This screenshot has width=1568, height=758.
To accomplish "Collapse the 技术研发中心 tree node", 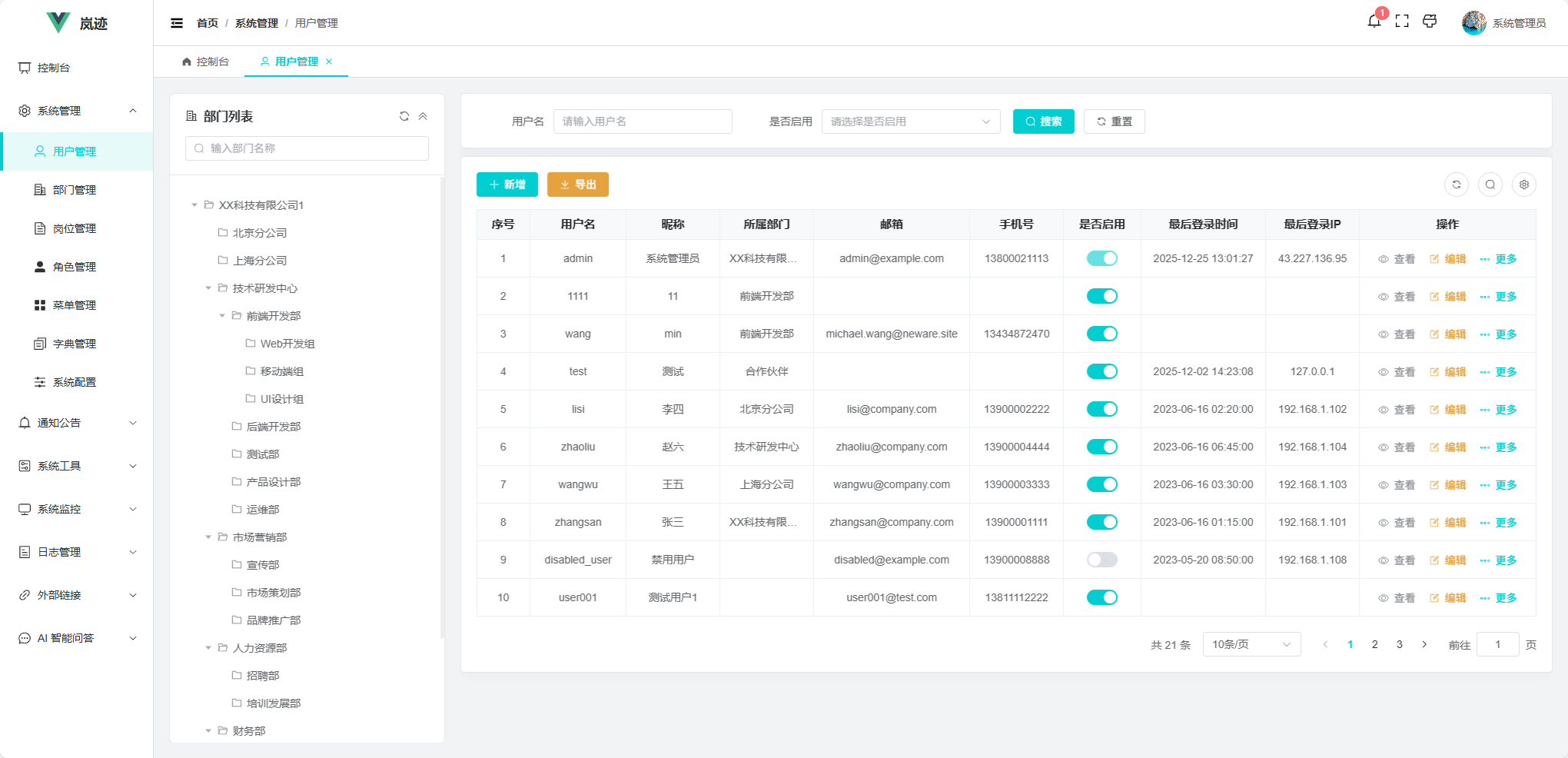I will [208, 288].
